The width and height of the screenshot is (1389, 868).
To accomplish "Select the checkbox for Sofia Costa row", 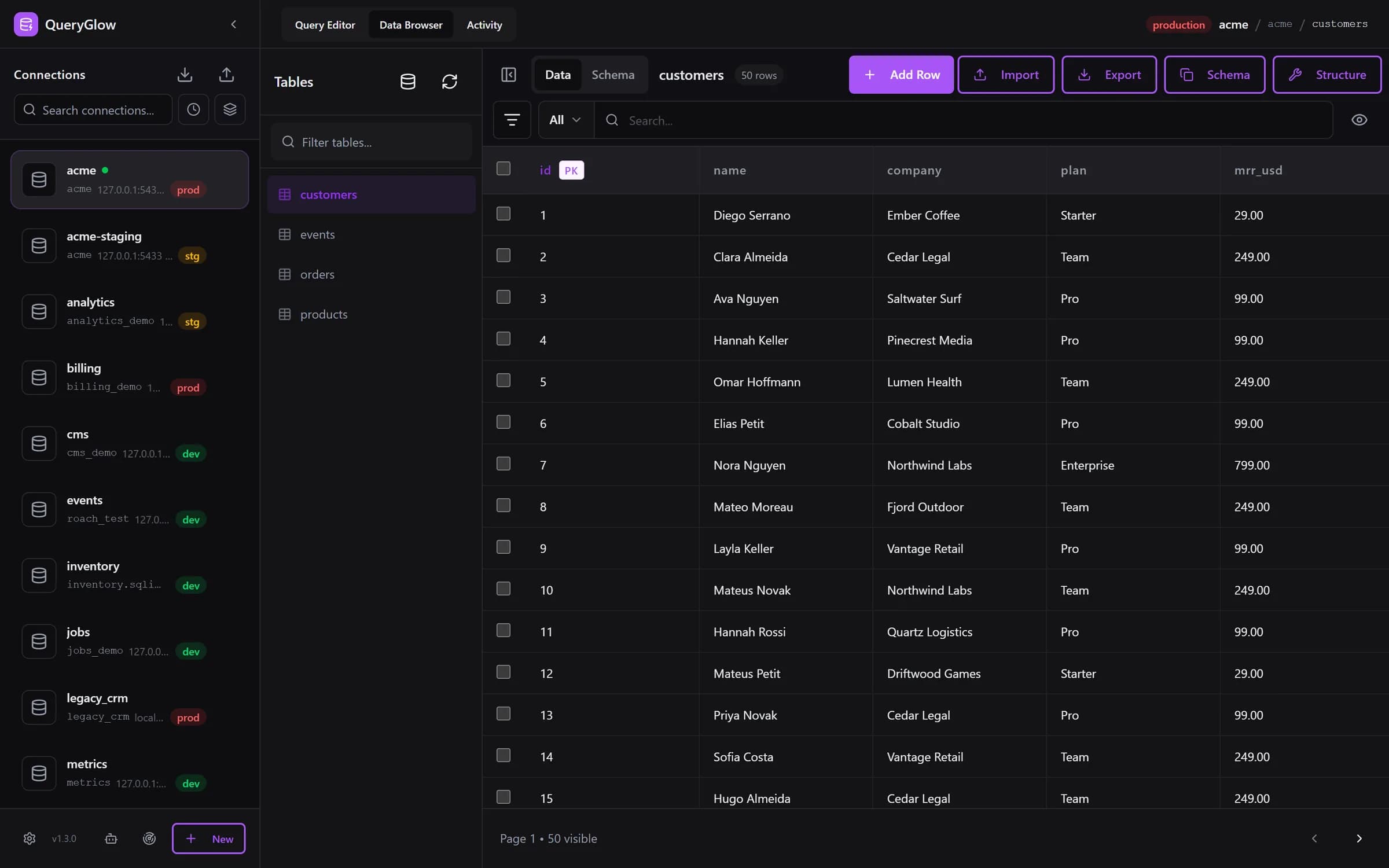I will tap(504, 755).
